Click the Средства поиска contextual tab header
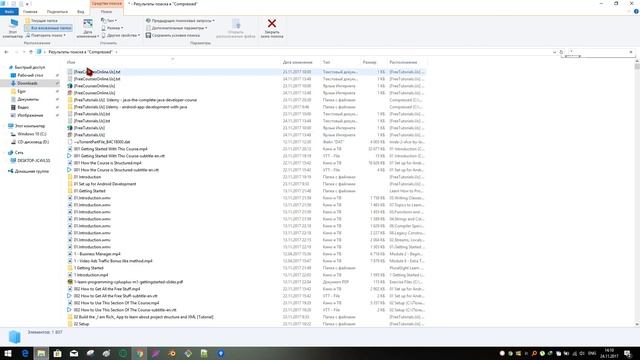Screen dimensions: 640x360 (x=107, y=4)
